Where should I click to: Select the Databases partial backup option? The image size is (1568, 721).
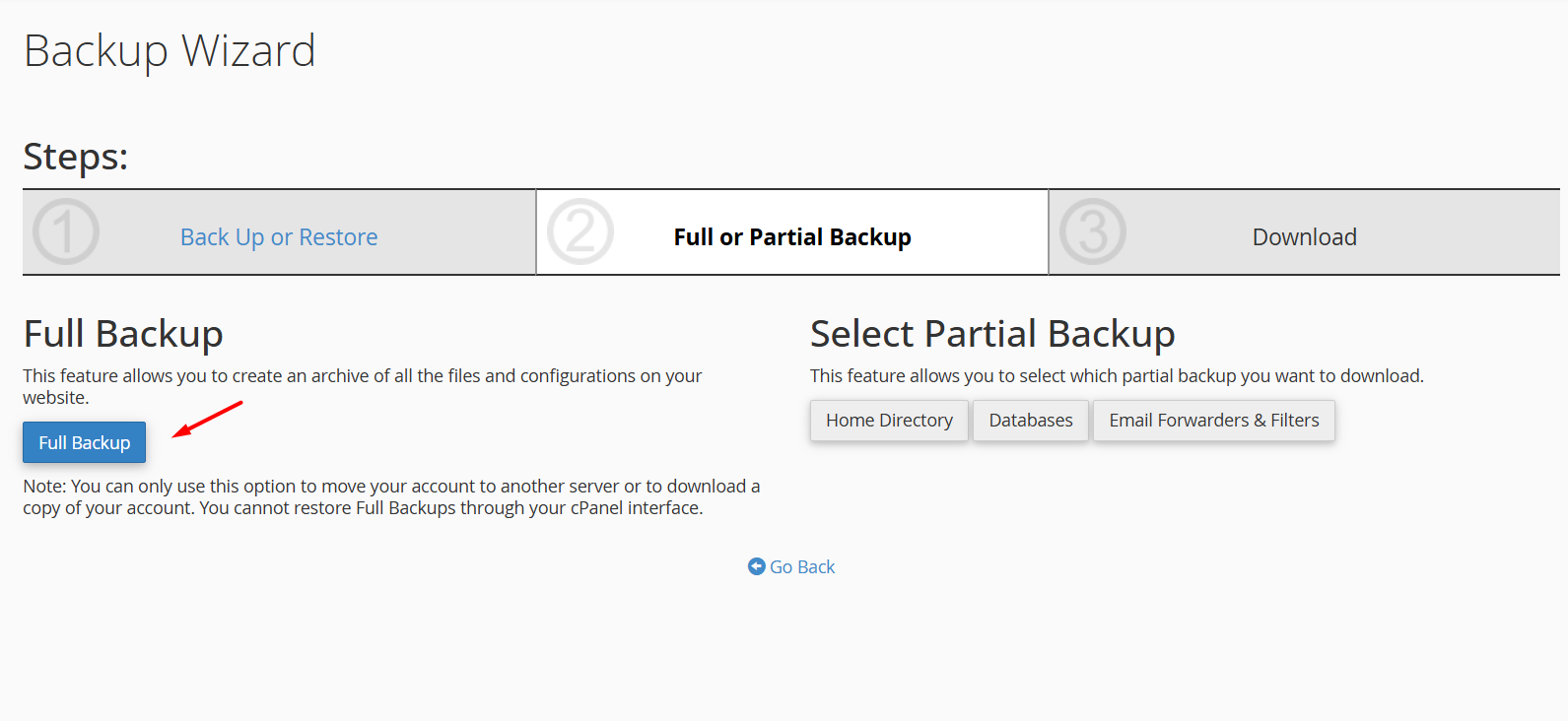(1030, 421)
